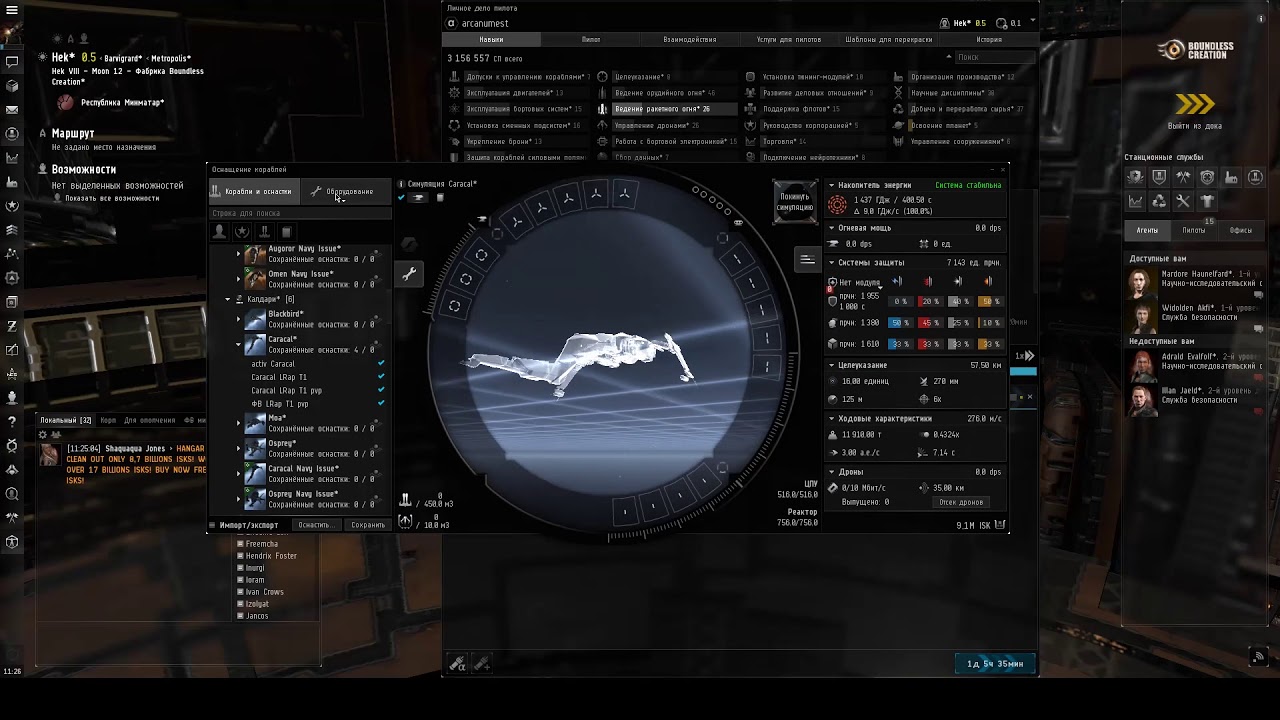1280x720 pixels.
Task: Click the Сохранить button
Action: pos(368,525)
